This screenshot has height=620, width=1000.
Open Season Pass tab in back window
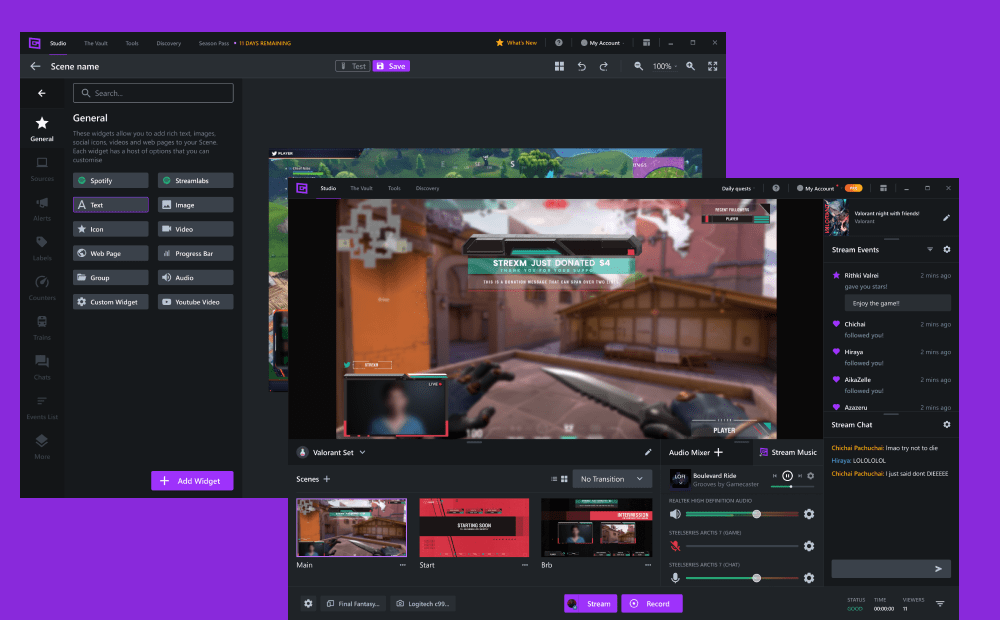(214, 43)
